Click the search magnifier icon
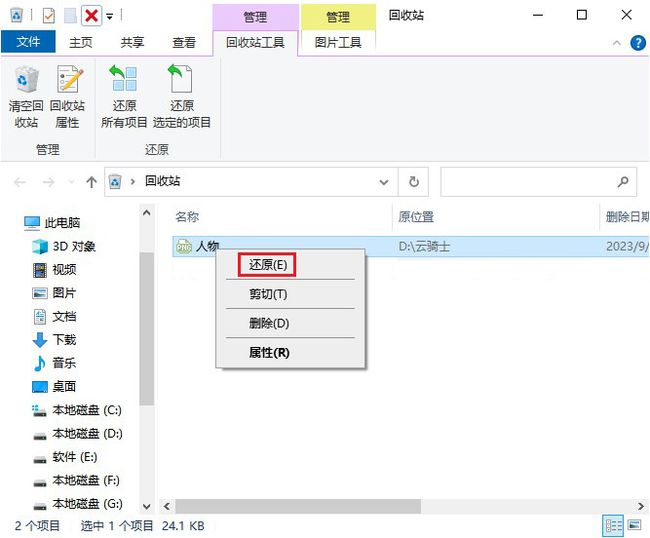Screen dimensions: 650x538 pyautogui.click(x=623, y=182)
